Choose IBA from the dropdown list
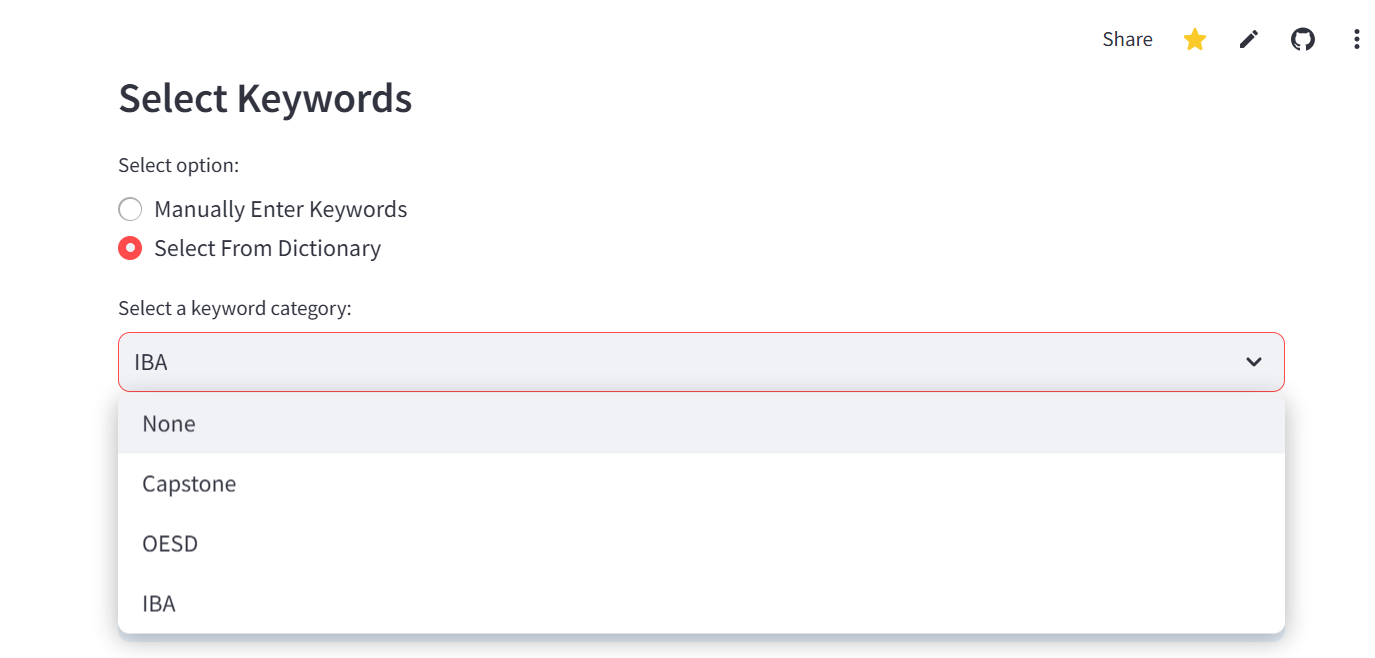Screen dimensions: 1375x658 click(x=159, y=603)
